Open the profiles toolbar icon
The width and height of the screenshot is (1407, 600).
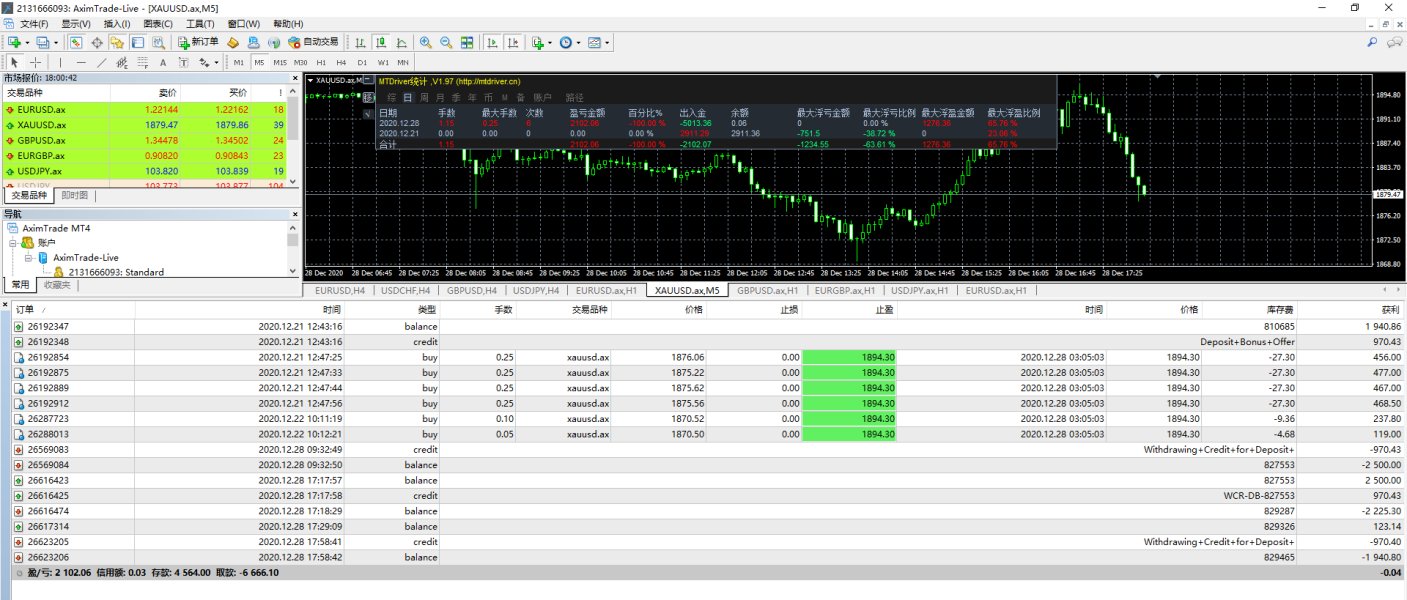42,42
